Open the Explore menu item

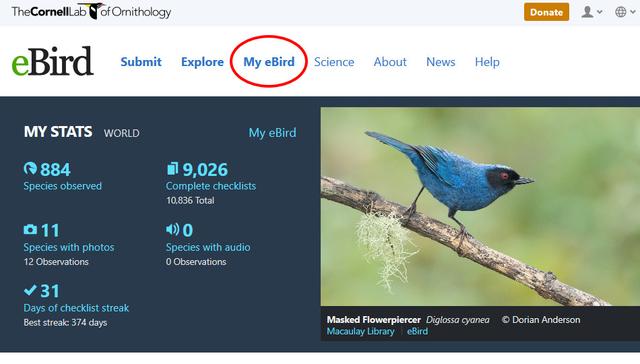[202, 62]
